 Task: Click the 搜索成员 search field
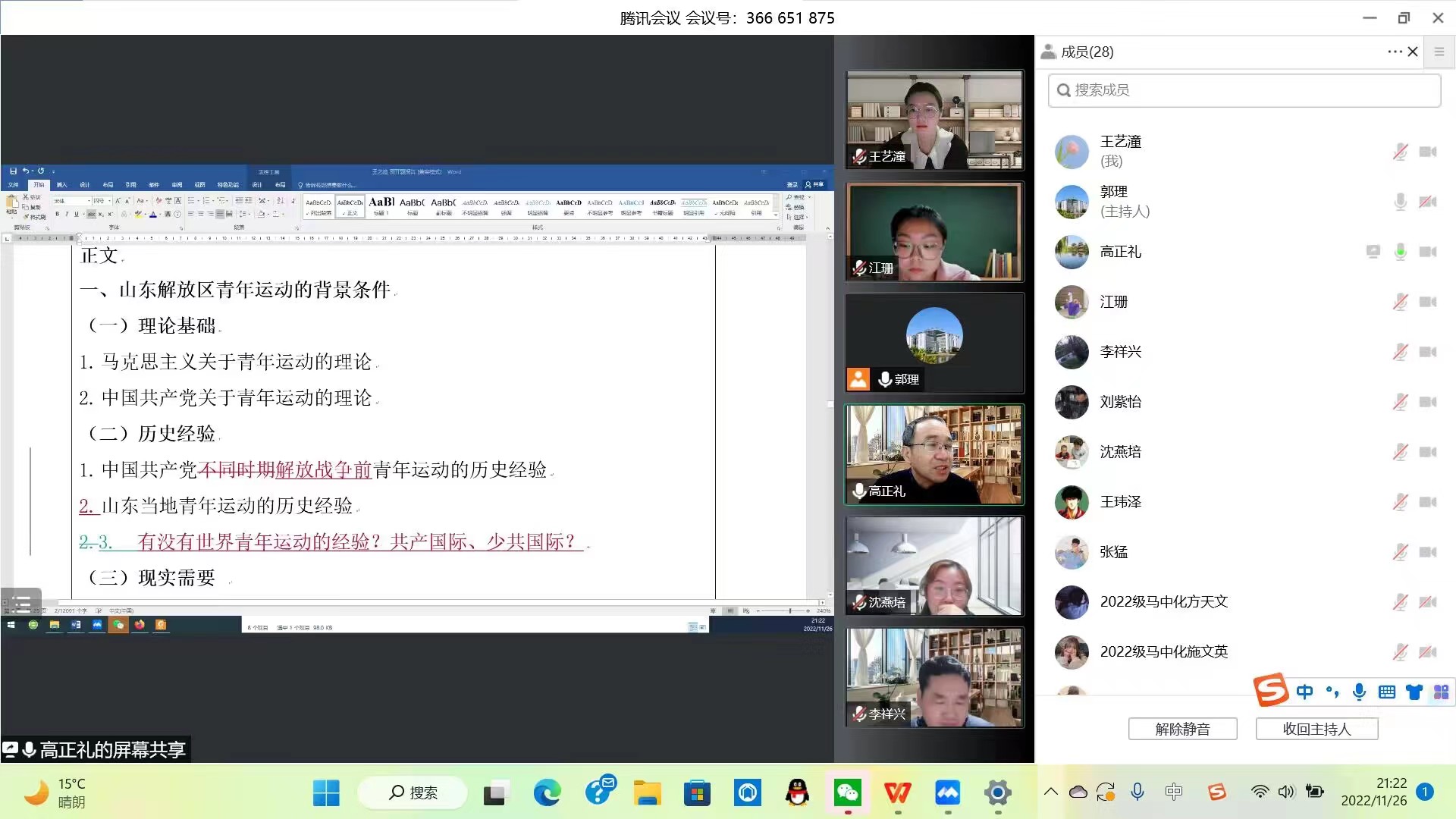(1244, 90)
